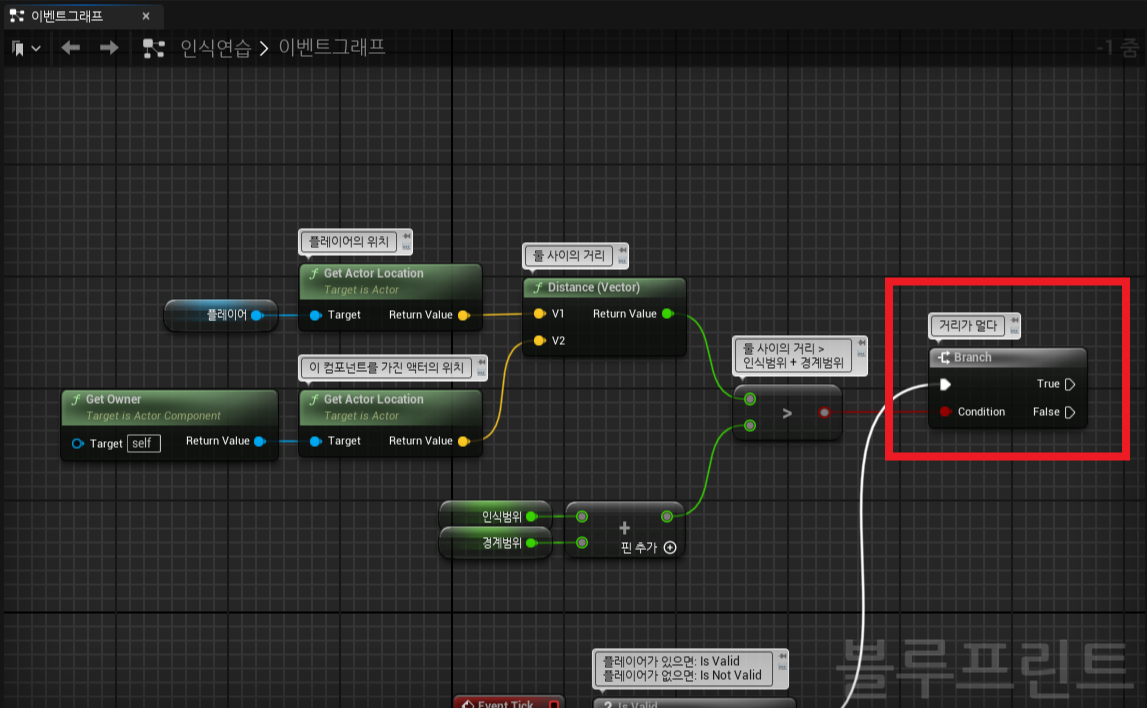Image resolution: width=1147 pixels, height=708 pixels.
Task: Toggle pin on 플레이어가 있으면 comment bubble
Action: click(782, 655)
